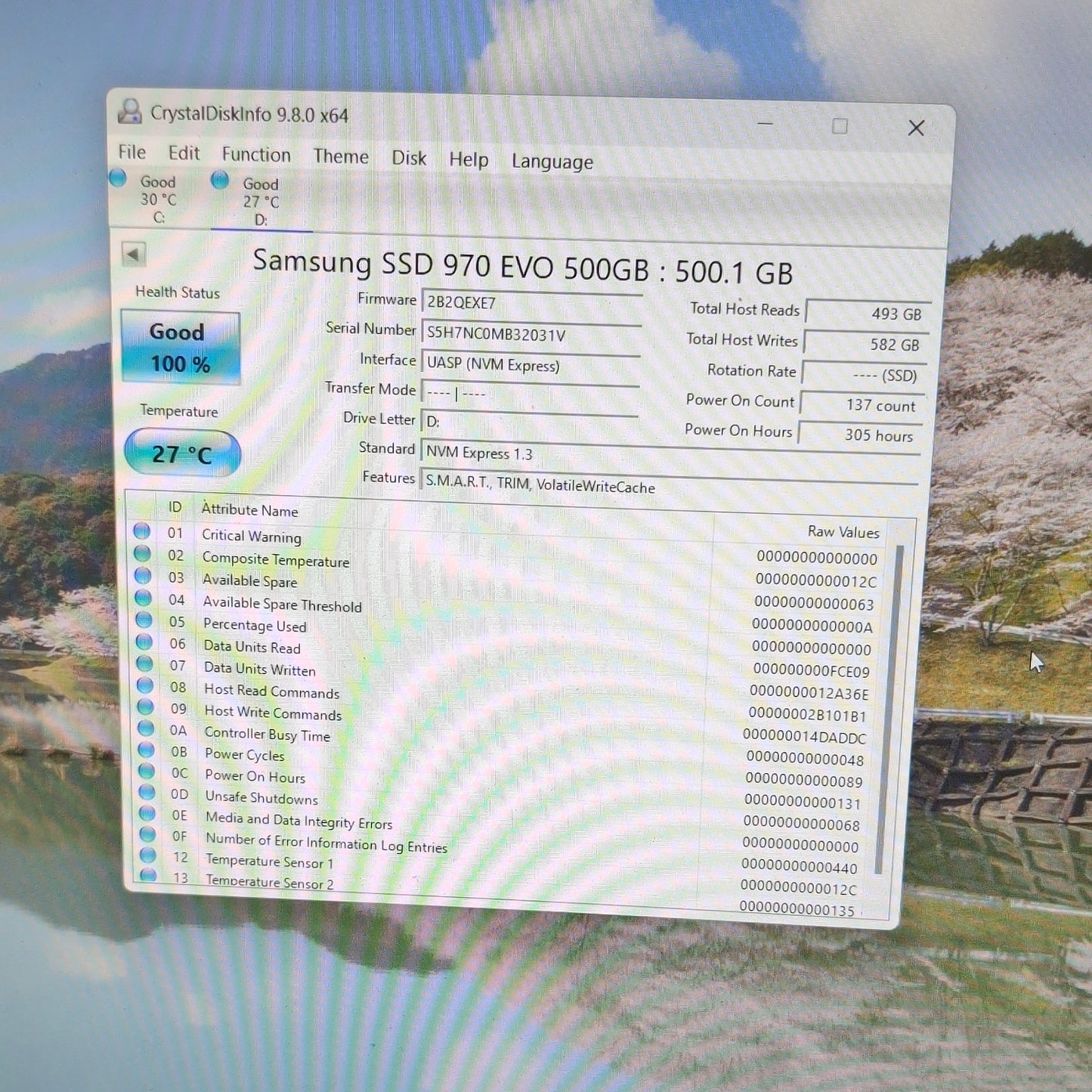Click the CrystalDiskInfo app icon in title bar

click(x=129, y=111)
